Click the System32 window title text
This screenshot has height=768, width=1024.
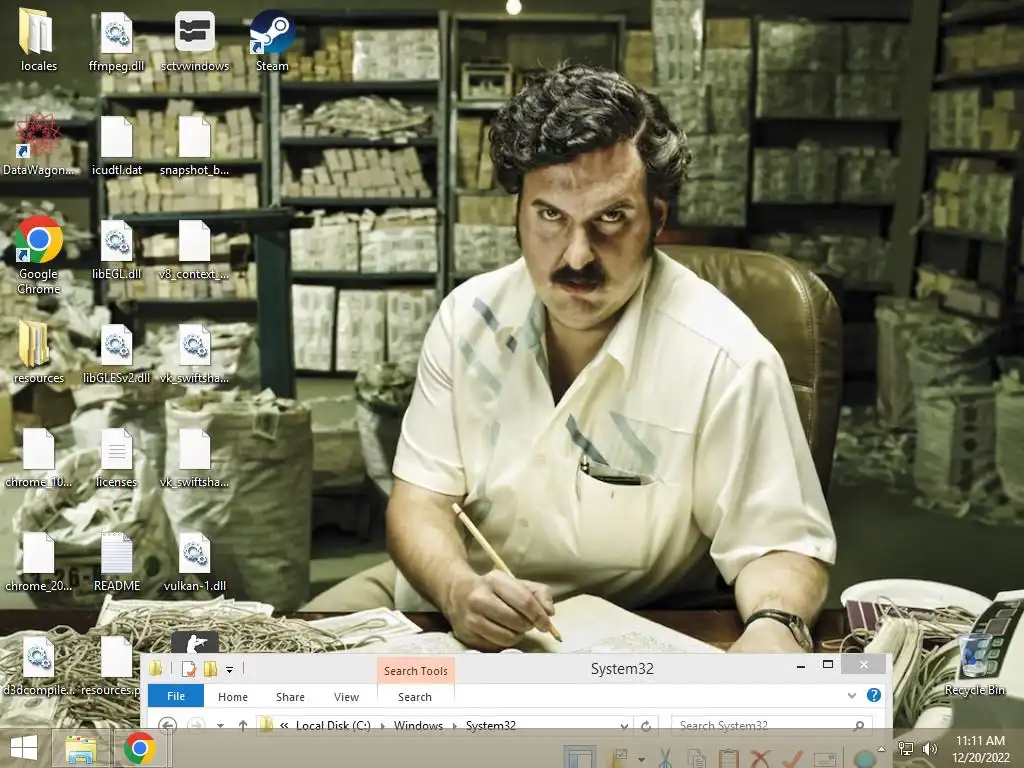coord(622,669)
